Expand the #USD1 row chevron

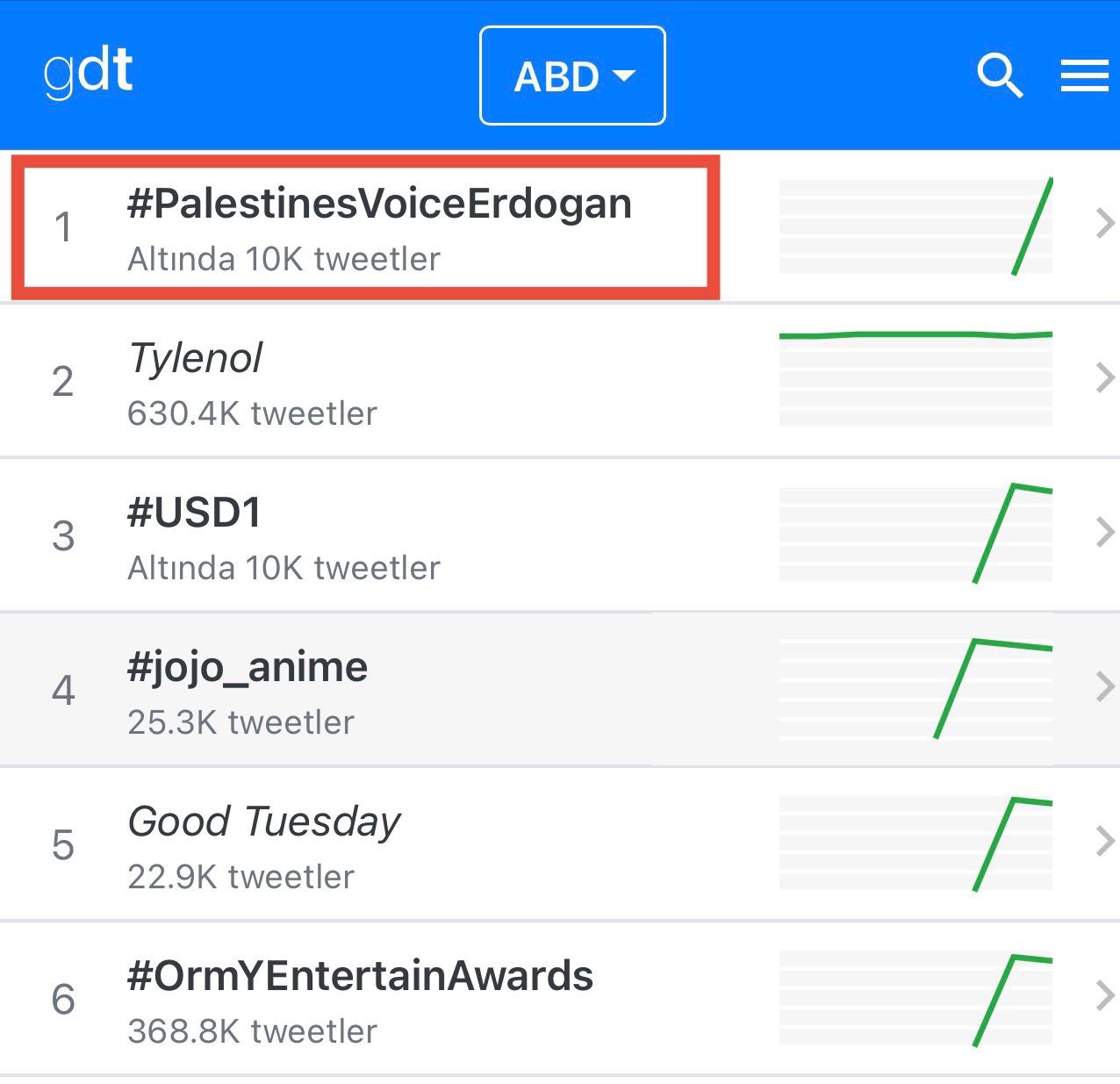(x=1104, y=533)
